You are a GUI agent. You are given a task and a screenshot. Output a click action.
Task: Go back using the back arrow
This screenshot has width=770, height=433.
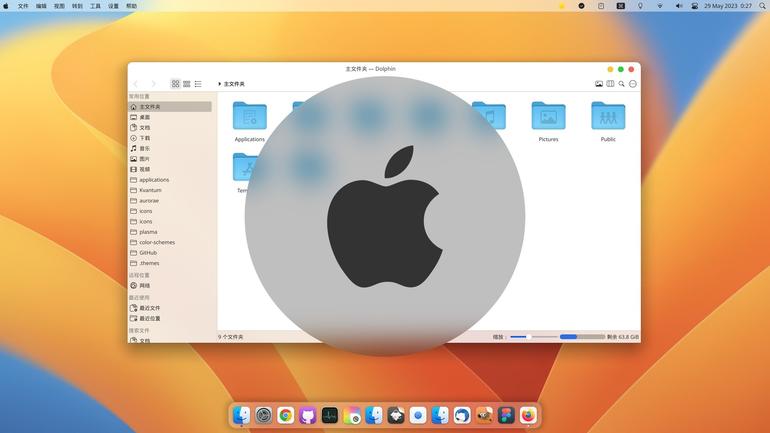136,84
